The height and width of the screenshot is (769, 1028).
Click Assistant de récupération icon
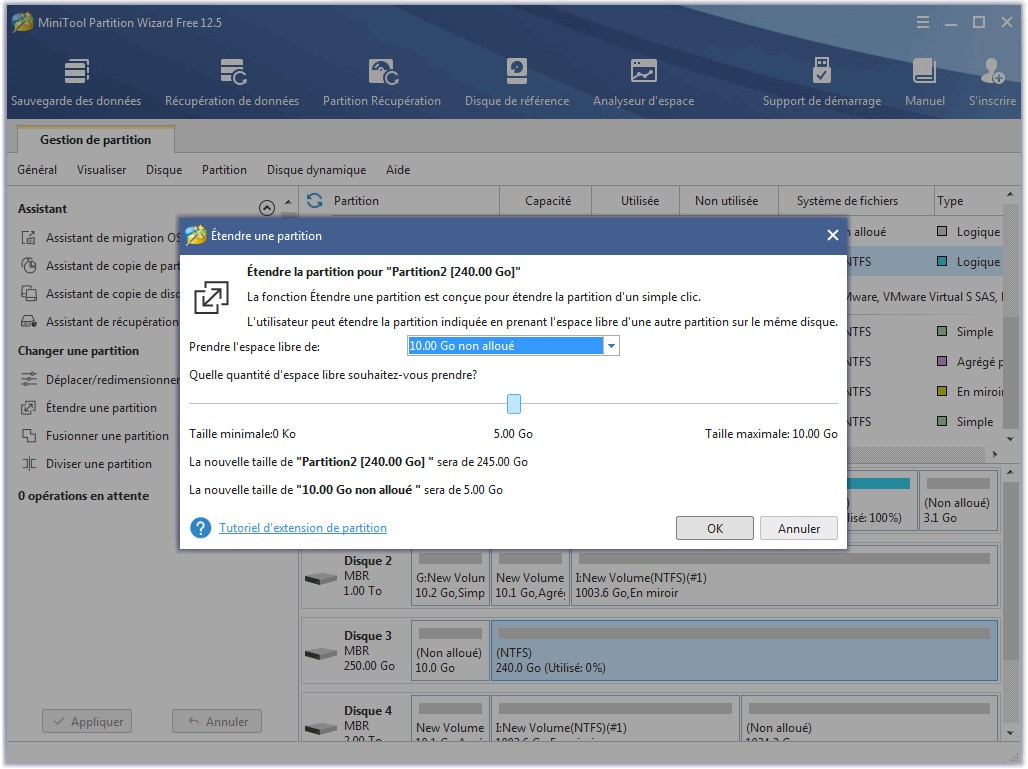(x=28, y=322)
